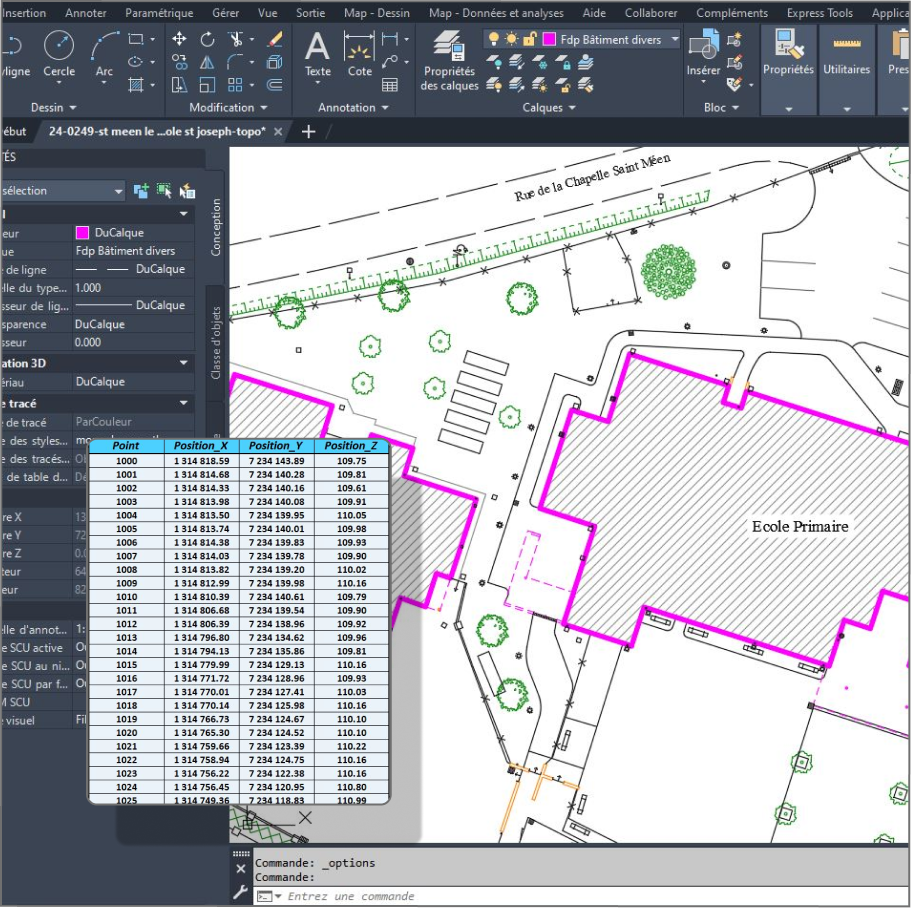The width and height of the screenshot is (911, 908).
Task: Switch to the Conception side tab
Action: (x=216, y=227)
